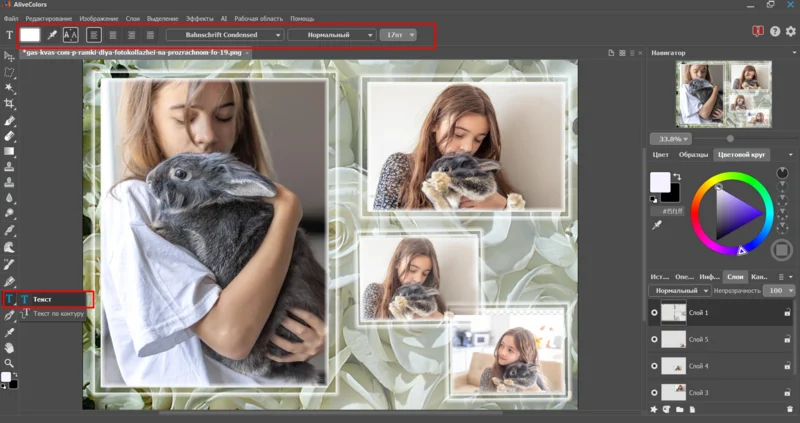
Task: Pick the eyedropper icon in the options bar
Action: [51, 35]
